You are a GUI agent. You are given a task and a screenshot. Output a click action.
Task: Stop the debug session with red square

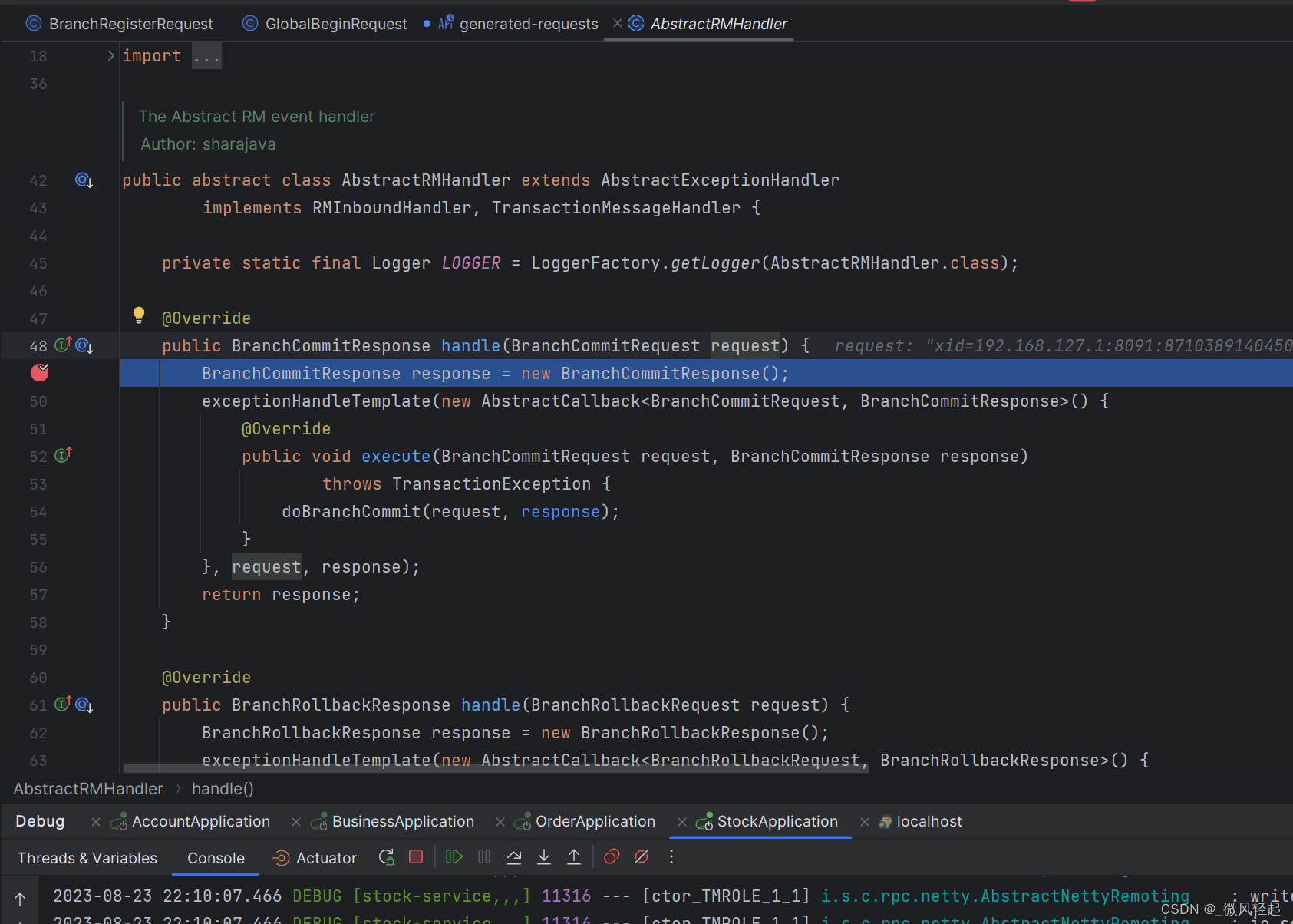coord(416,857)
